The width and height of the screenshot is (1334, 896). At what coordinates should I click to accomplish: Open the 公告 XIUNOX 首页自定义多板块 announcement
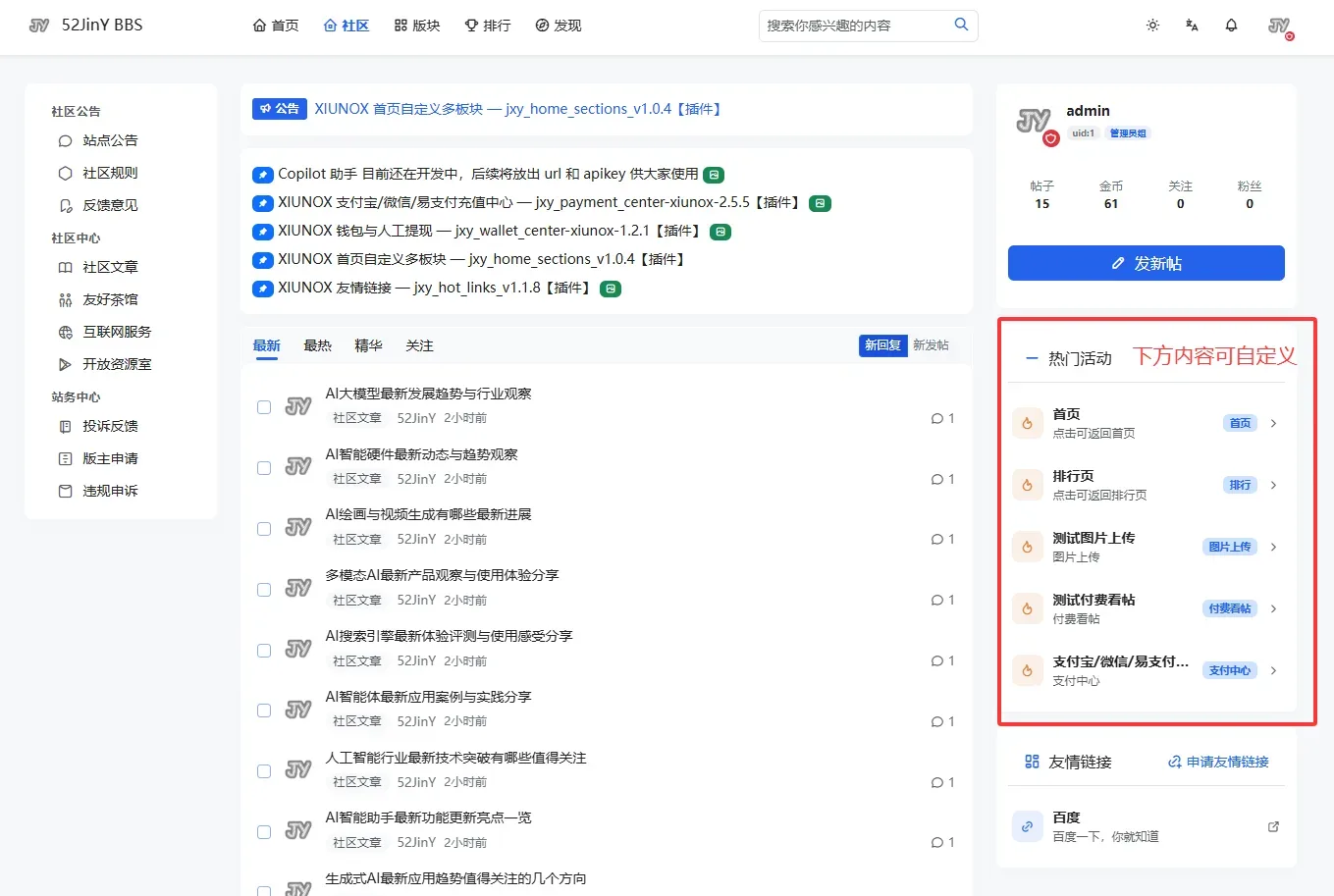[x=520, y=109]
